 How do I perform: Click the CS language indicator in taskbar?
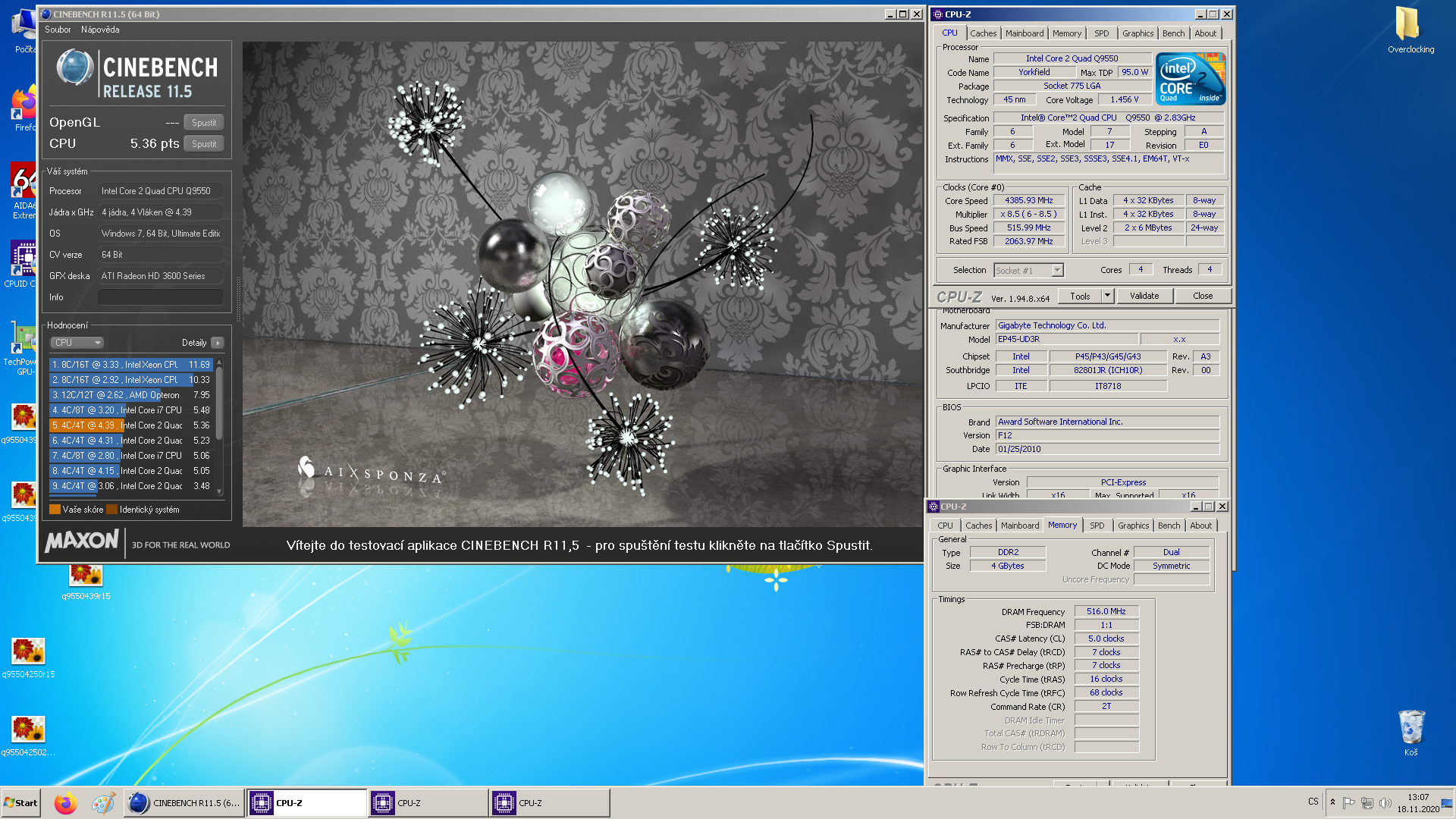coord(1313,802)
